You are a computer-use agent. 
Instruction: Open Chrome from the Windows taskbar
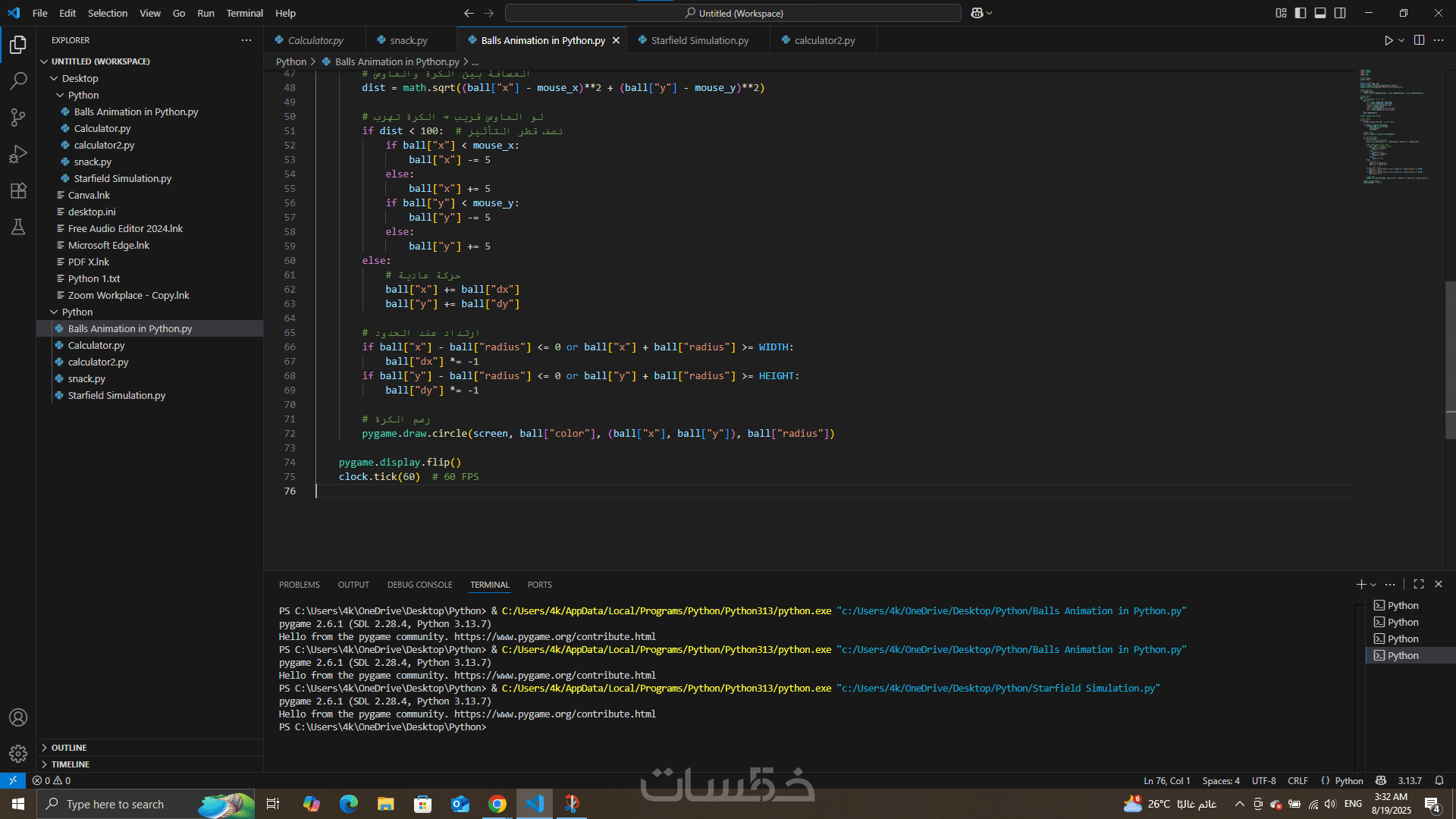(497, 804)
